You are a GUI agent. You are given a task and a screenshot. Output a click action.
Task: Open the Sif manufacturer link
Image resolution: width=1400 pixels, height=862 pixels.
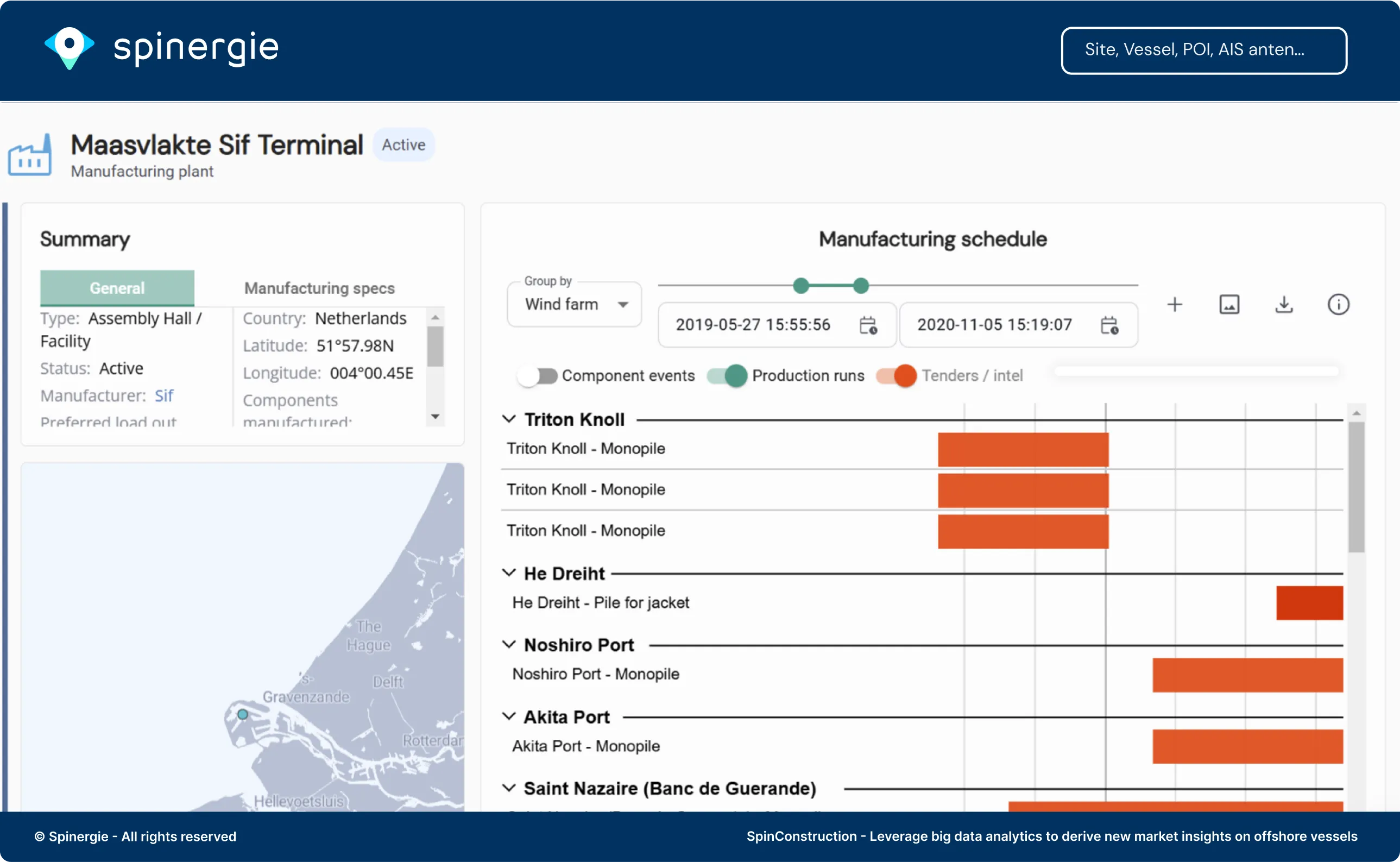coord(164,395)
